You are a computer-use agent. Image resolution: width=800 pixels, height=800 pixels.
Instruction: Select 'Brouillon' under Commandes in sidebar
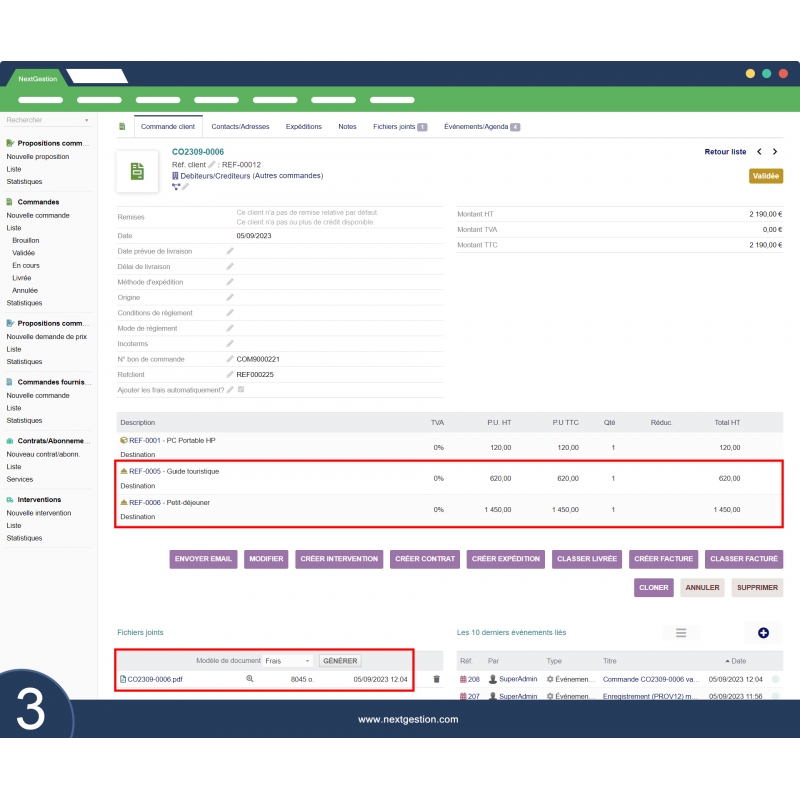click(x=25, y=240)
